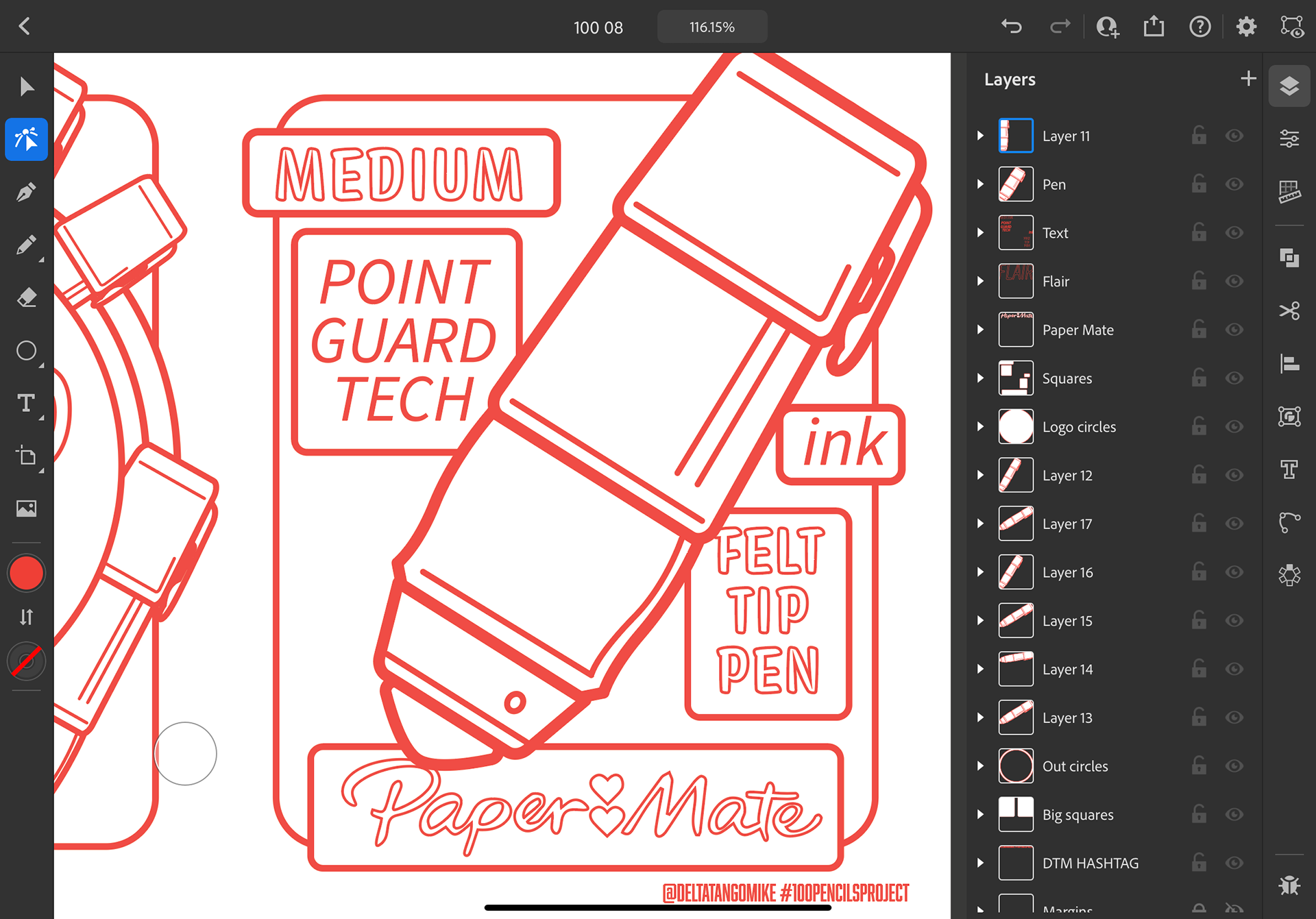Select Layer 16 row
Viewport: 1316px width, 919px height.
pos(1114,572)
